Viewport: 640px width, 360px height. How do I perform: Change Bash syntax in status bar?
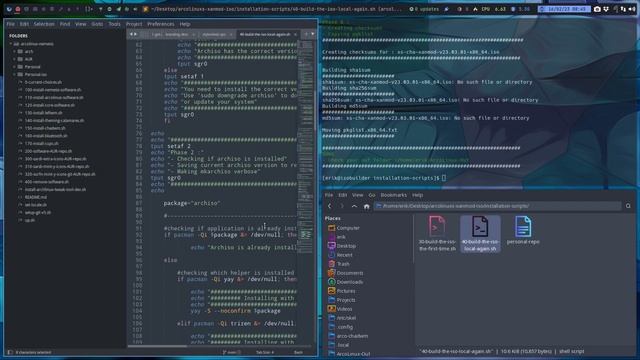(298, 352)
